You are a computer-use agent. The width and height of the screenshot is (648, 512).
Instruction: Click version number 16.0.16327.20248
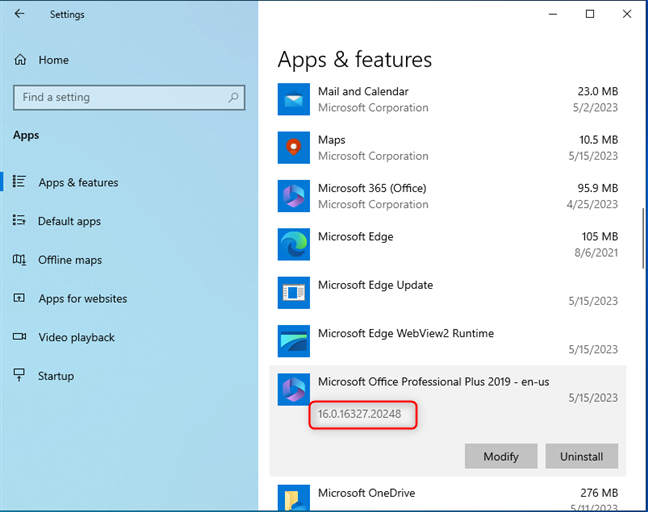pos(359,414)
